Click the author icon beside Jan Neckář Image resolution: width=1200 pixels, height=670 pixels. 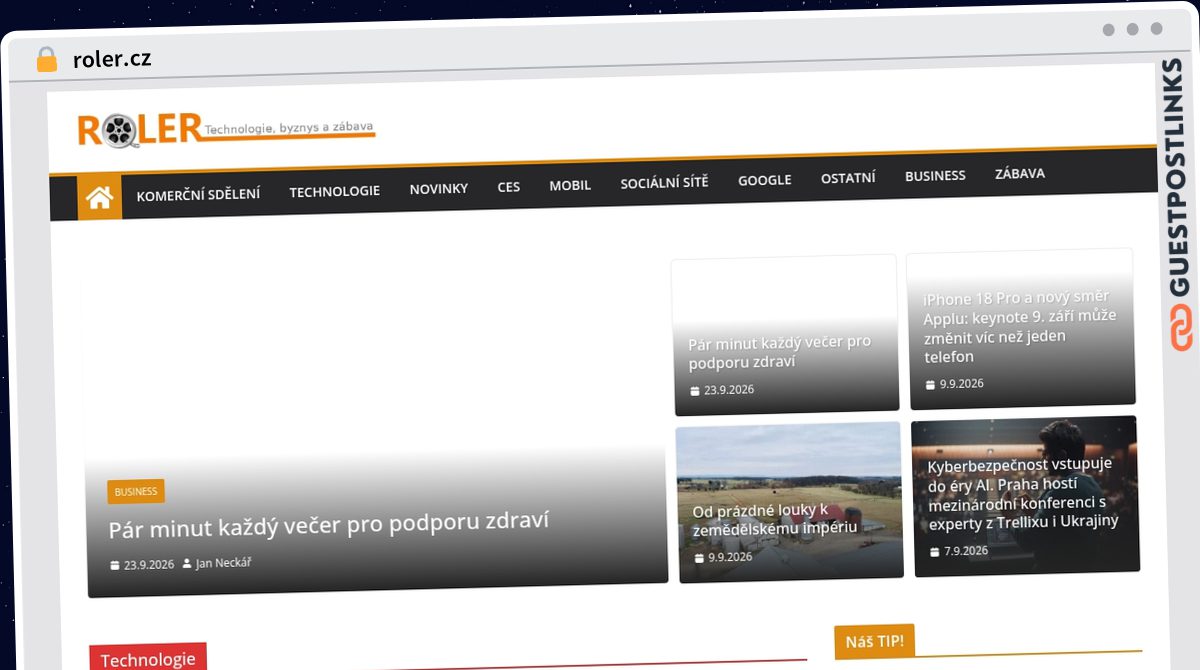pos(187,563)
